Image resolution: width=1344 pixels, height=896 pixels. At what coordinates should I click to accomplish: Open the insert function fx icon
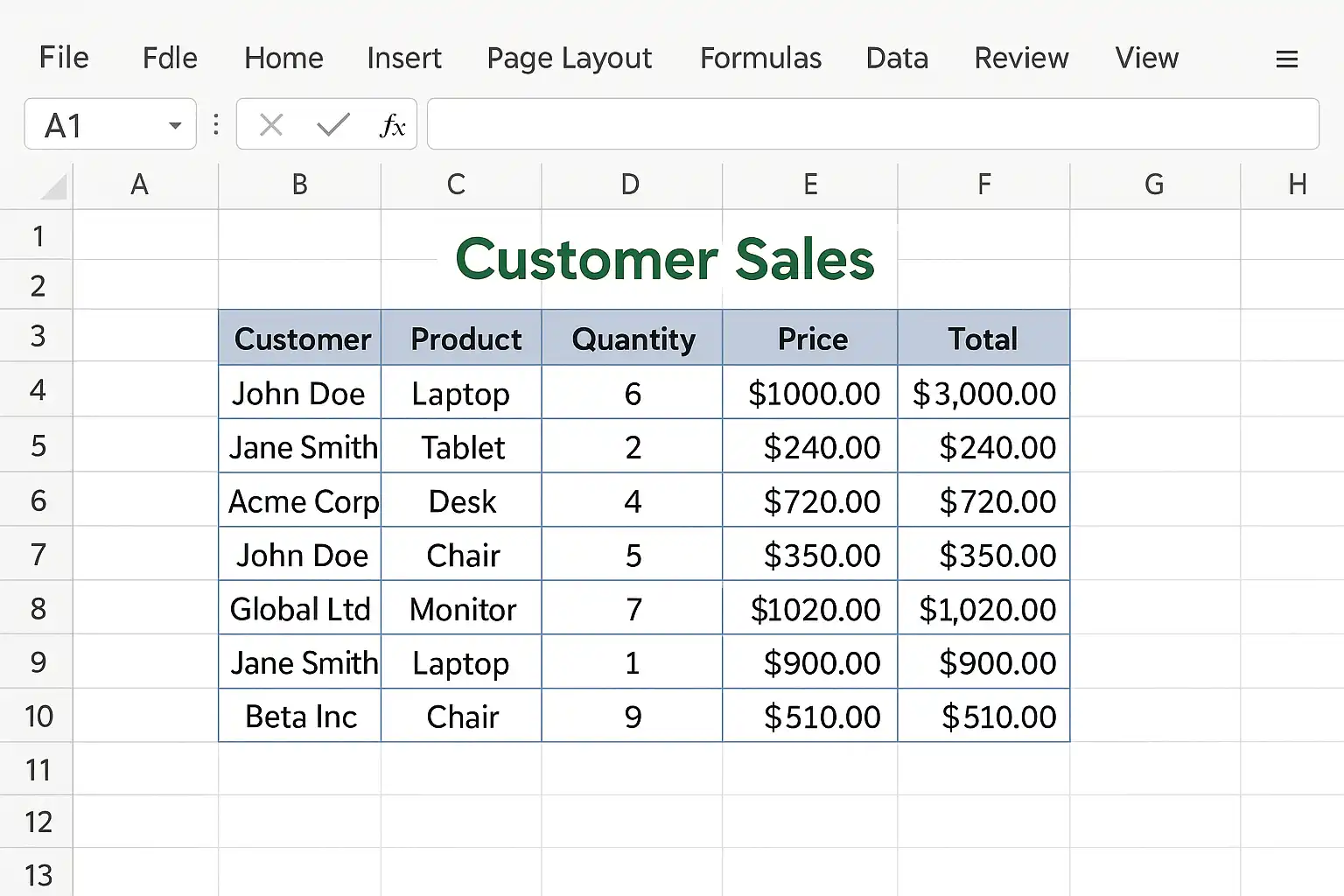[392, 125]
